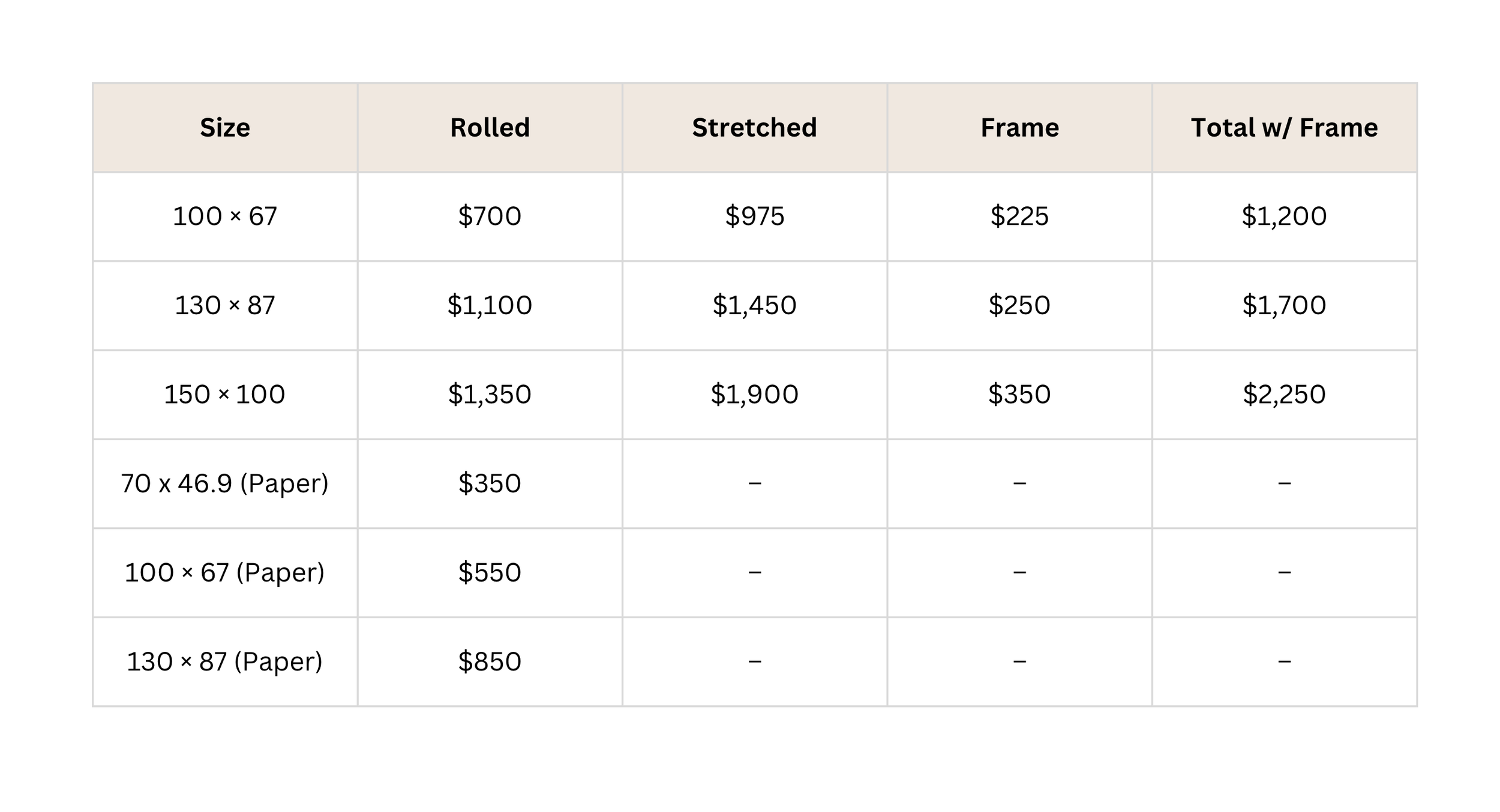Image resolution: width=1500 pixels, height=812 pixels.
Task: Click the $2,250 total cell
Action: 1284,395
